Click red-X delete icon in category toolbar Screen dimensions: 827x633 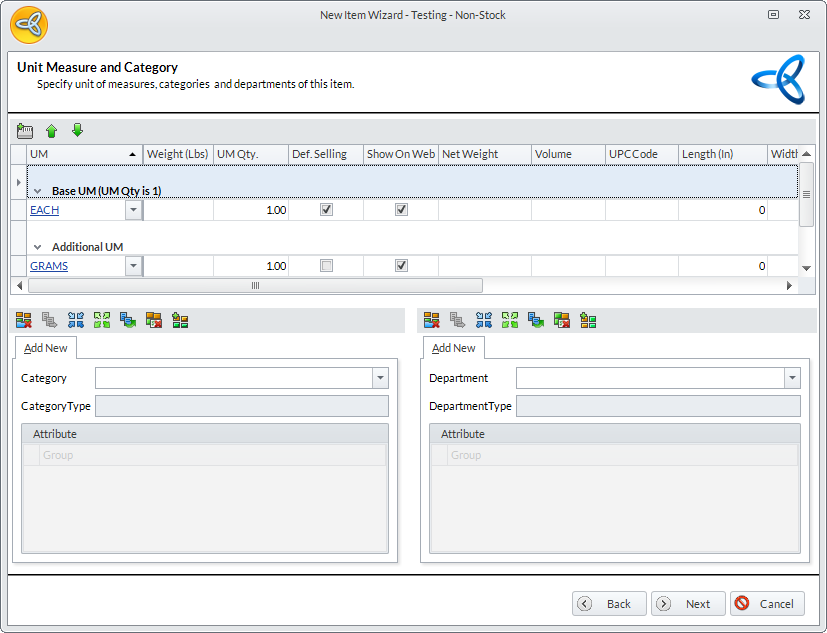pos(23,320)
